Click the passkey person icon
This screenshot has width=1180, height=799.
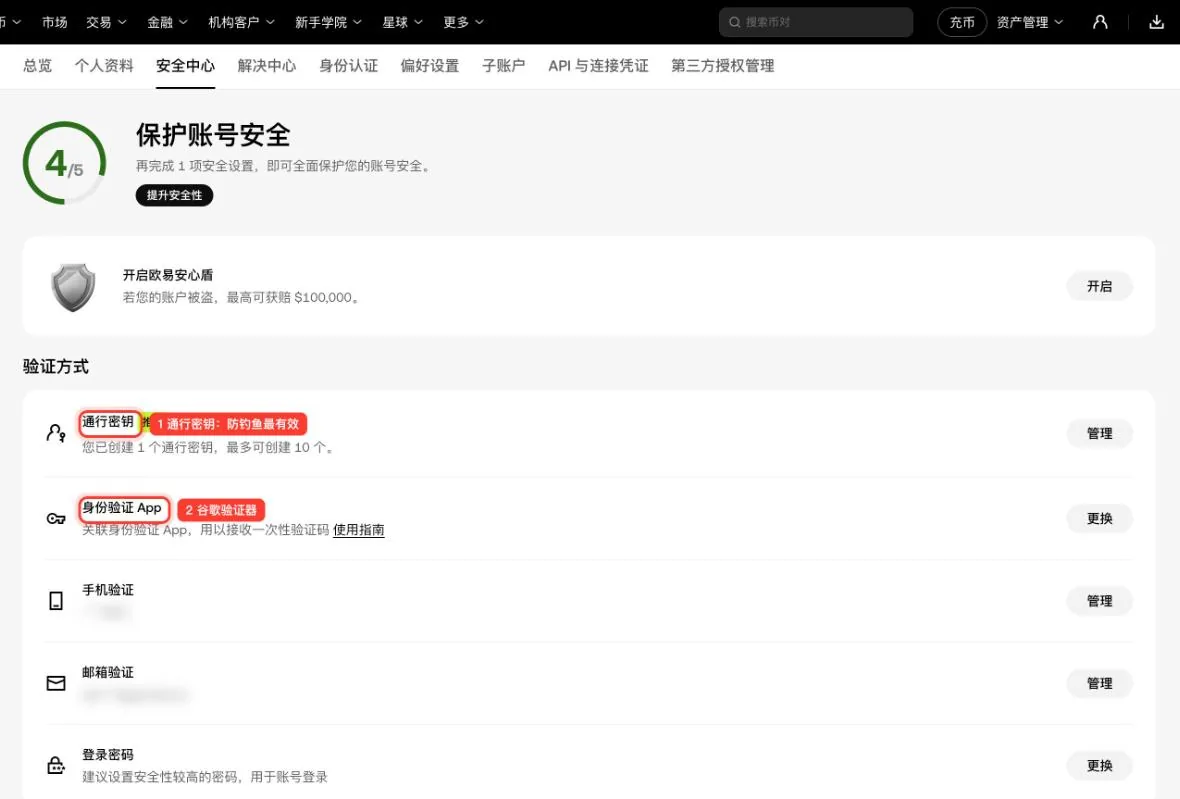[x=56, y=433]
